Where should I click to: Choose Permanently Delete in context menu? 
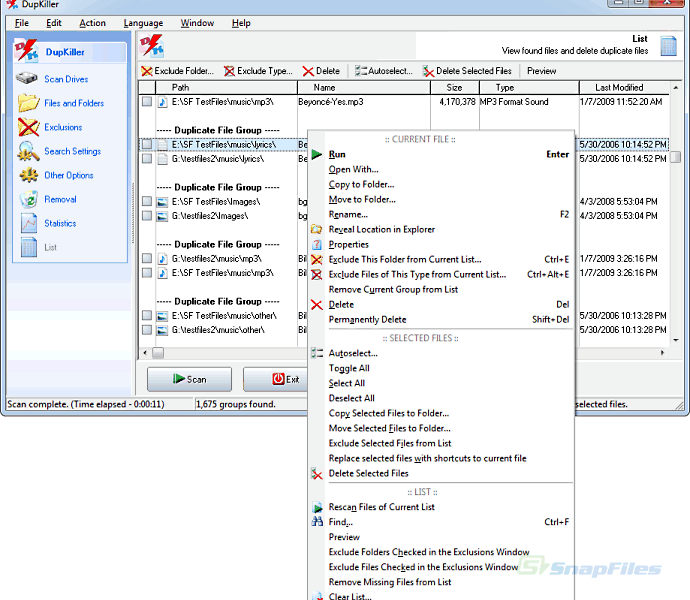[441, 320]
